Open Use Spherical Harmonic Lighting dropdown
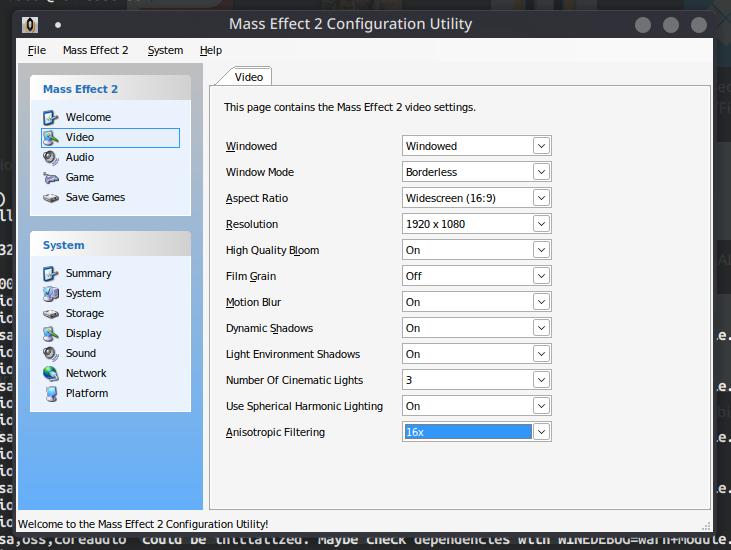The width and height of the screenshot is (731, 550). 541,406
